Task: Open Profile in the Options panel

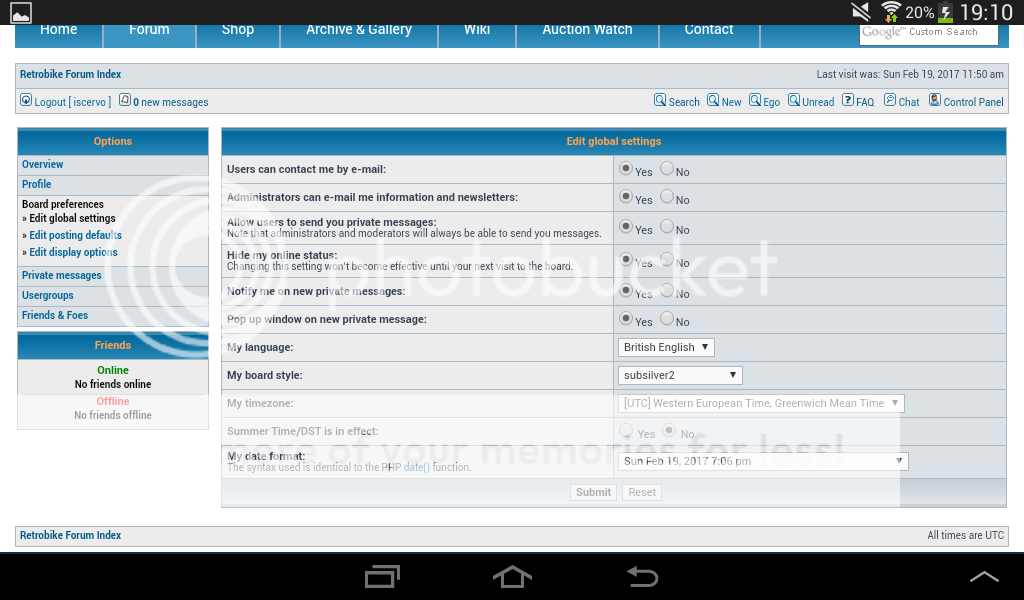Action: pyautogui.click(x=37, y=184)
